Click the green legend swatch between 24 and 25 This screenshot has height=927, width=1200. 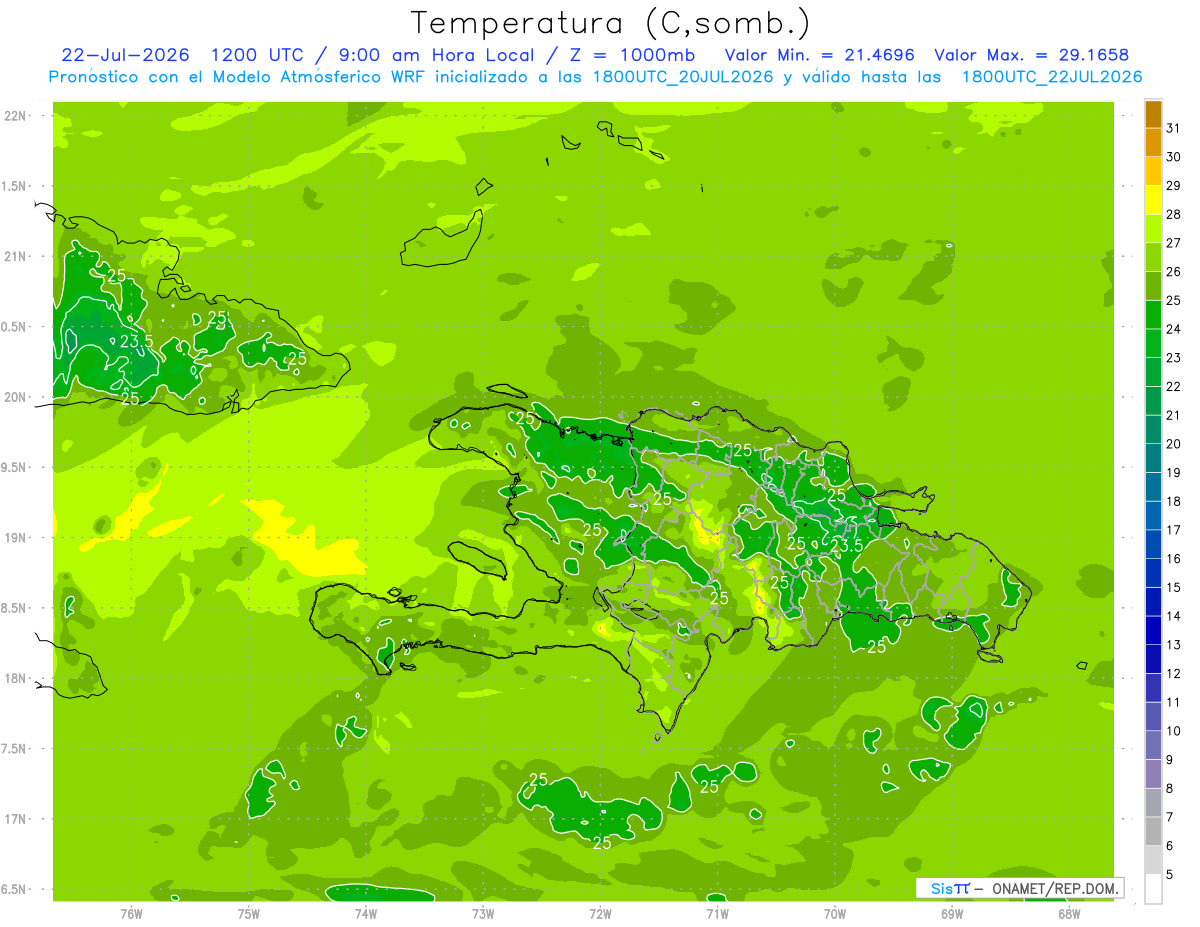(1153, 315)
